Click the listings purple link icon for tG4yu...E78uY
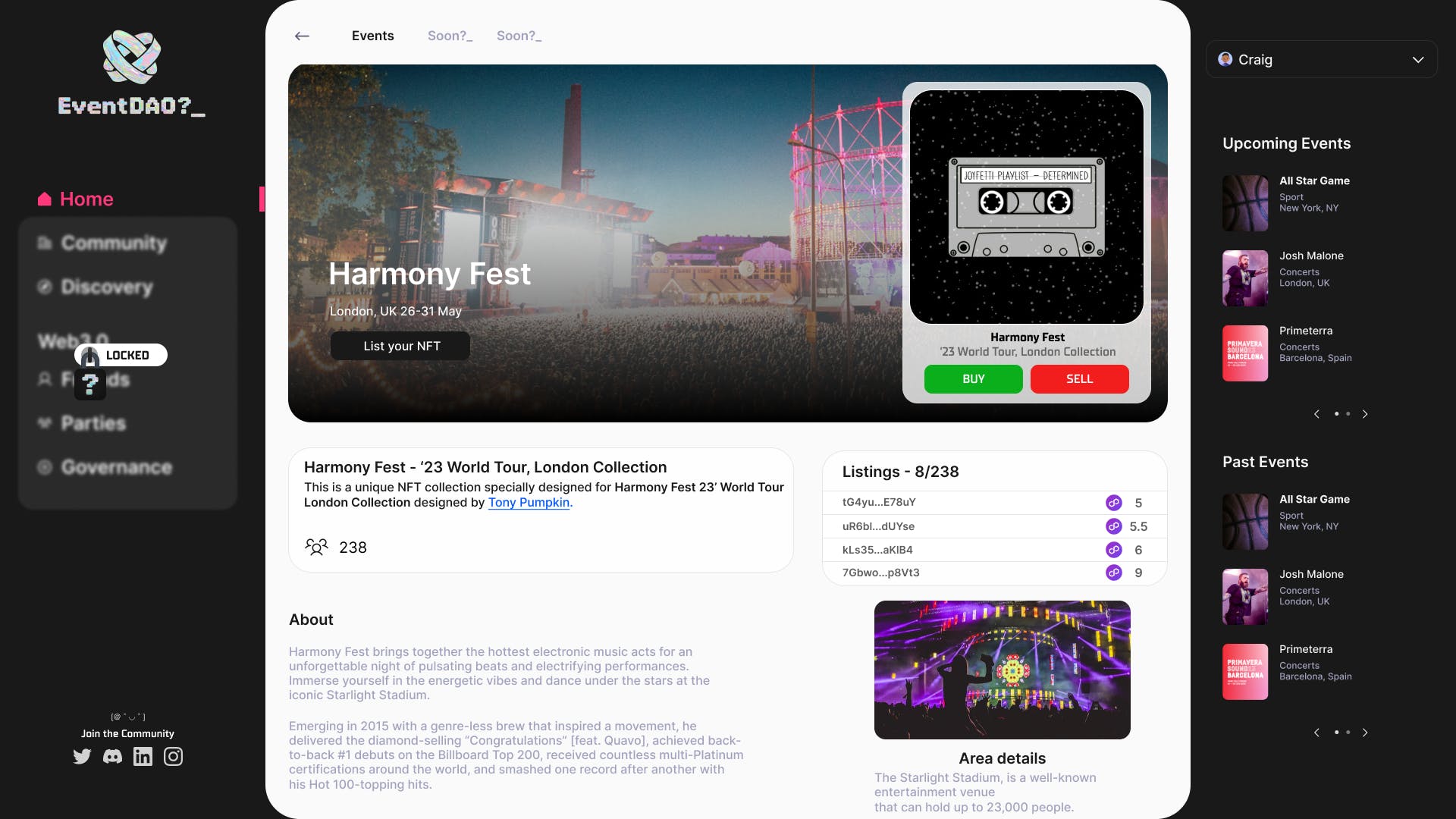 [1114, 502]
